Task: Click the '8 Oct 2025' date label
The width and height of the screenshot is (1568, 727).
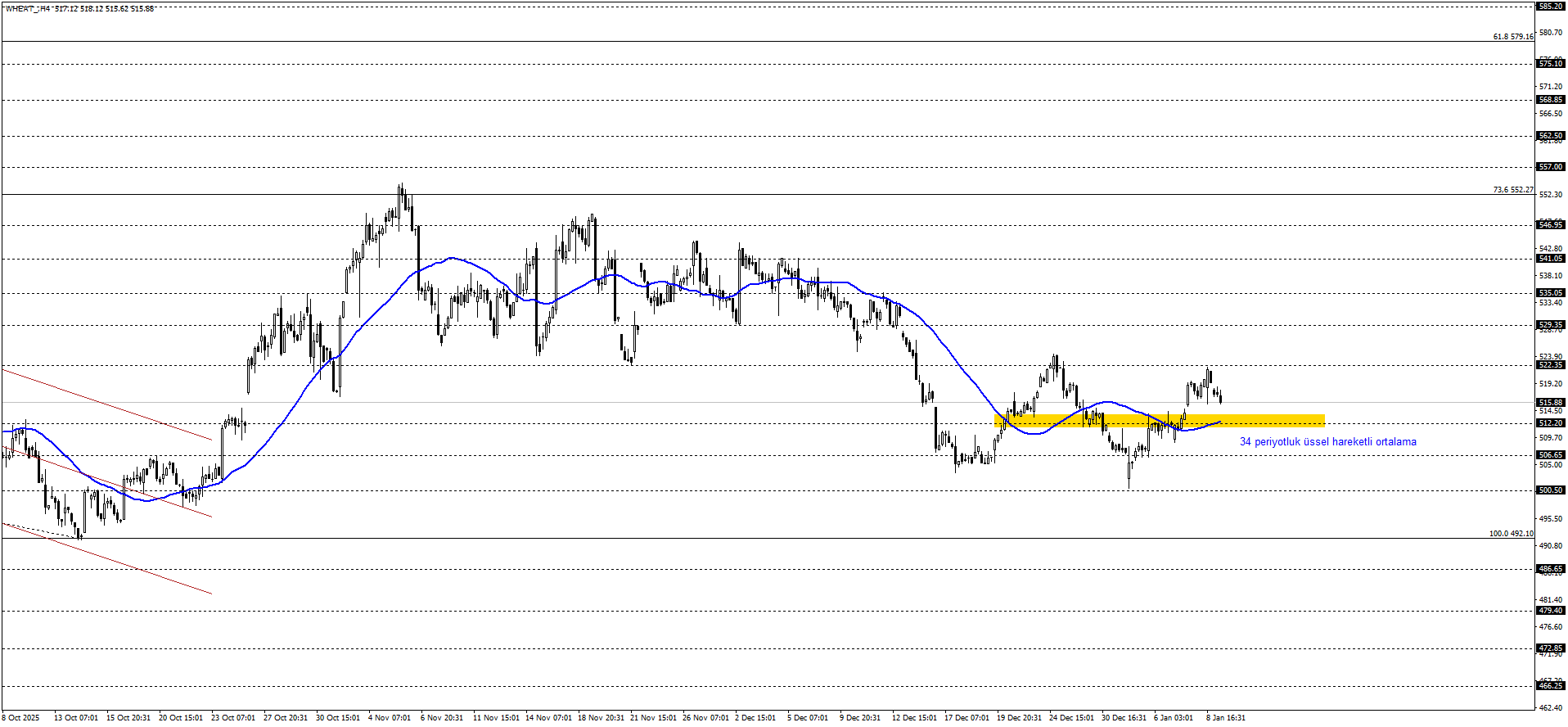Action: click(20, 718)
